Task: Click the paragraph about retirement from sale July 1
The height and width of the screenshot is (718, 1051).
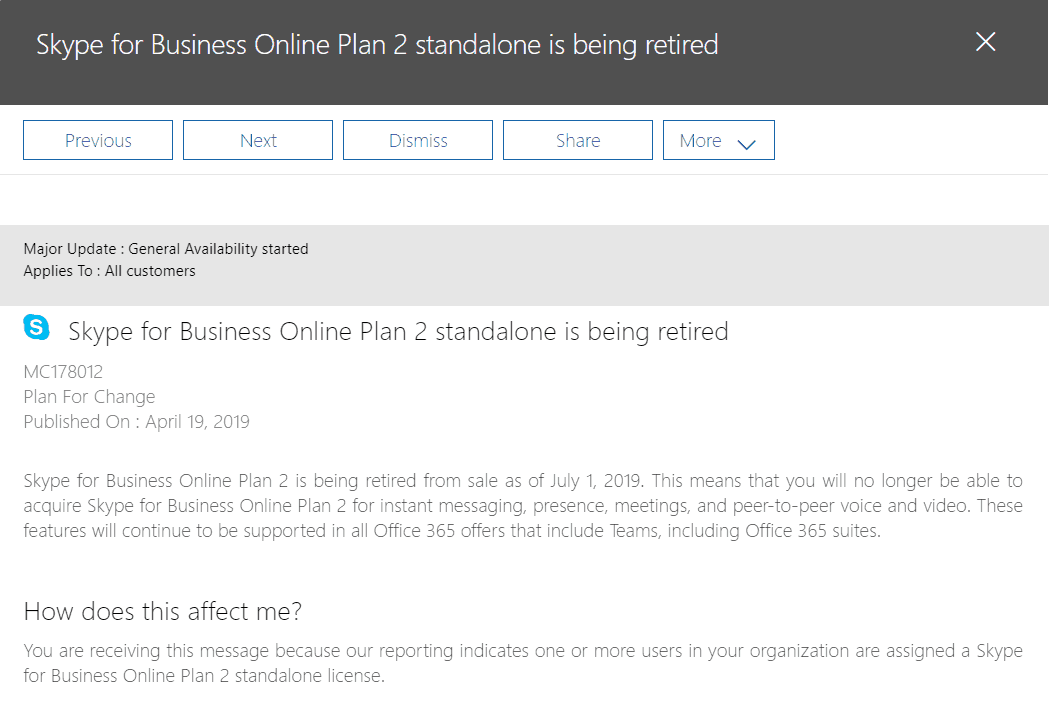Action: (523, 505)
